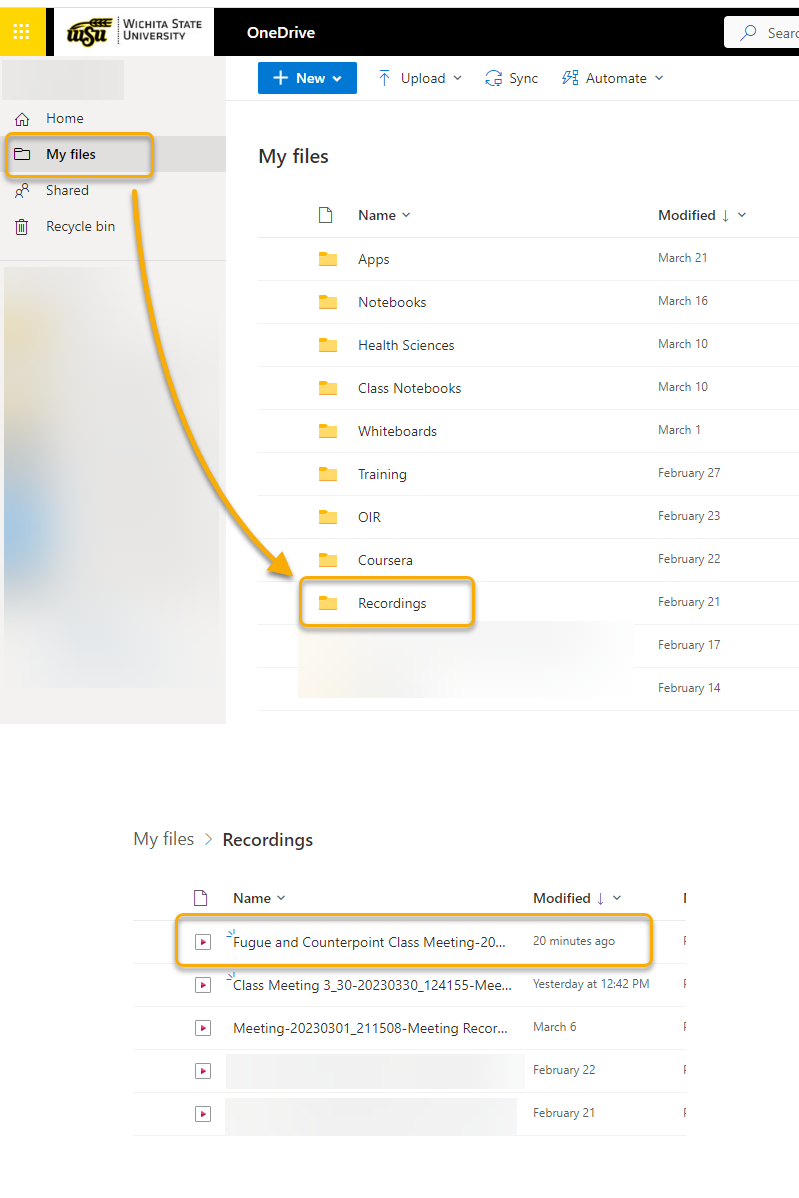The width and height of the screenshot is (799, 1198).
Task: Open Meeting-20230301_211508 recording
Action: pos(370,1028)
